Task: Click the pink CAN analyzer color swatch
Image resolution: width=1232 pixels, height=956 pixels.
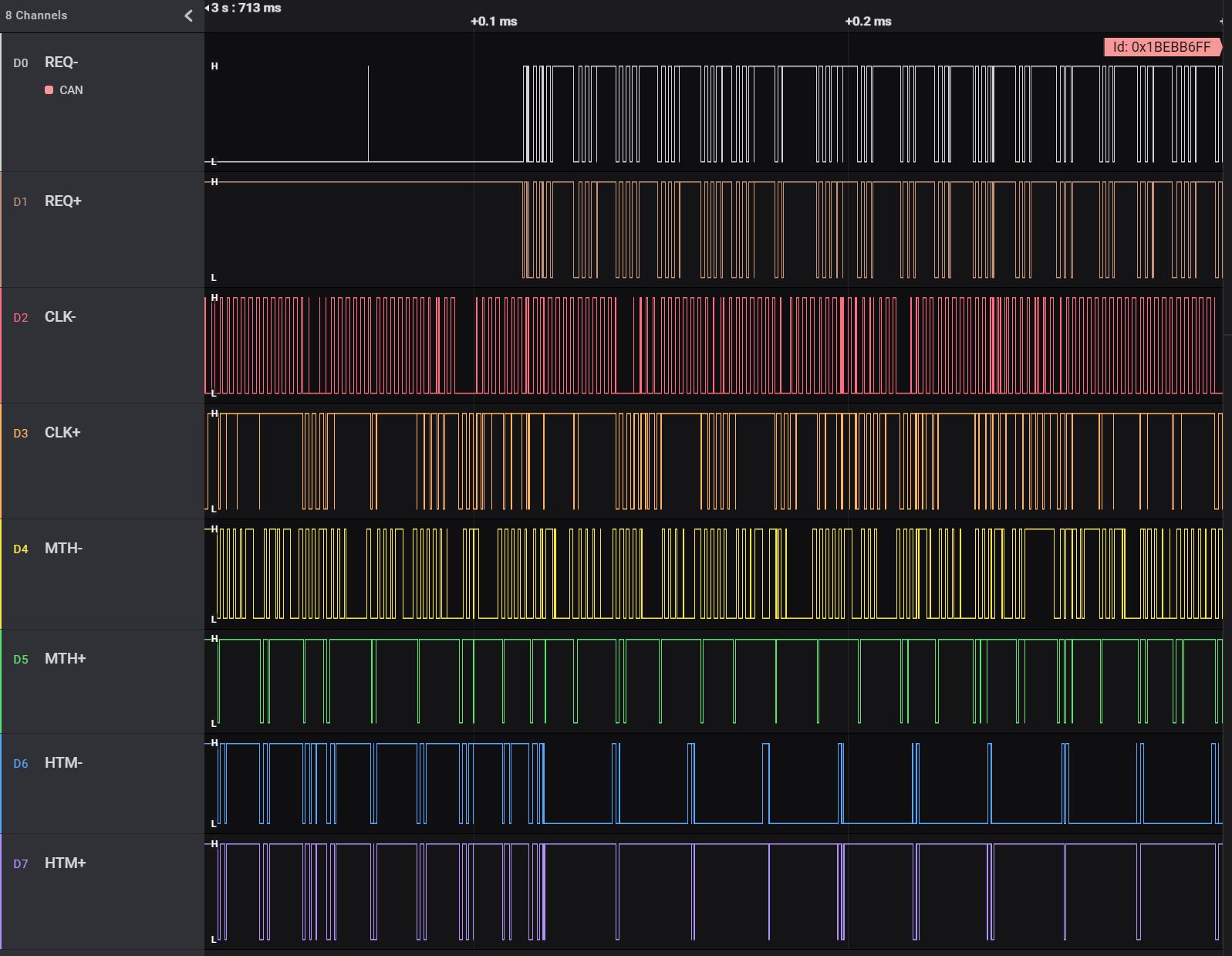Action: (x=49, y=90)
